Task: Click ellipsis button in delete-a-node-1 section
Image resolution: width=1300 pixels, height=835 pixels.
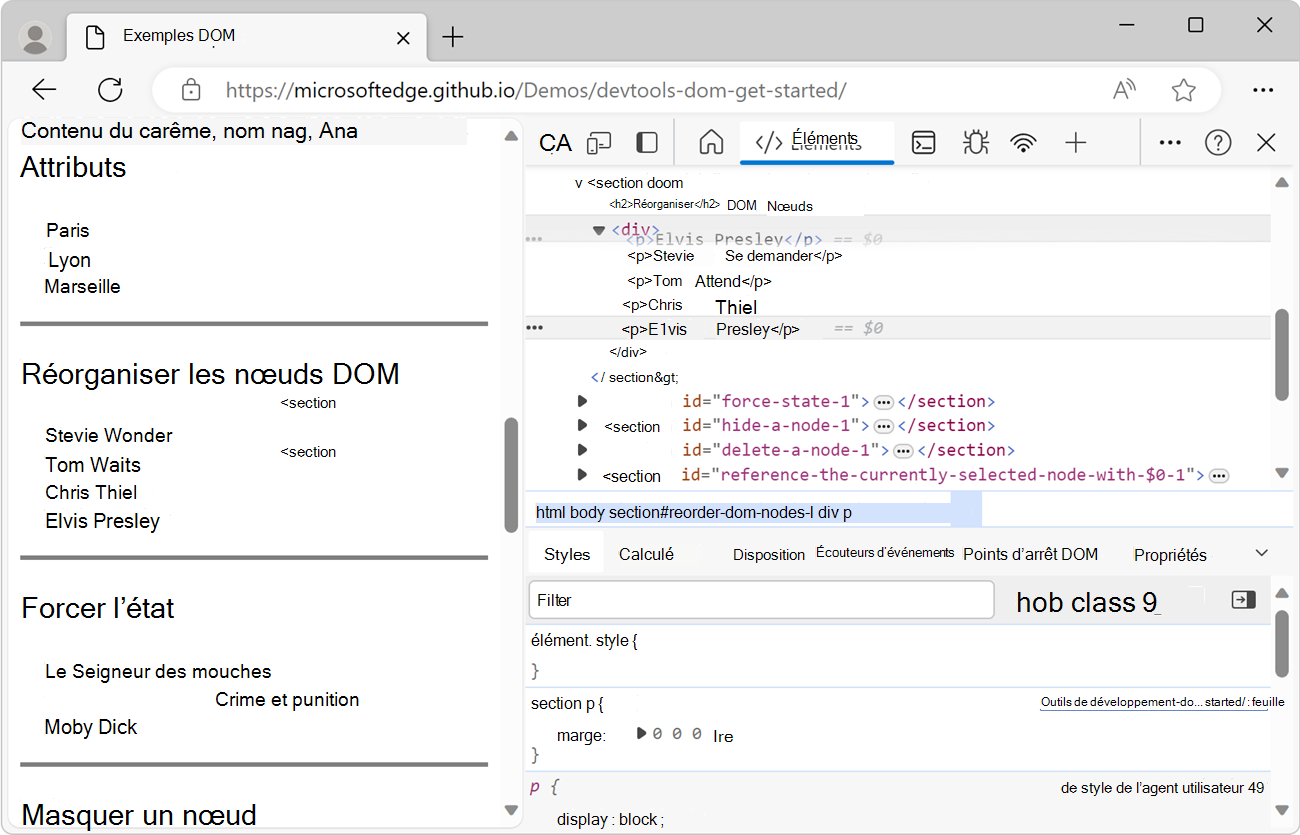Action: pyautogui.click(x=903, y=451)
